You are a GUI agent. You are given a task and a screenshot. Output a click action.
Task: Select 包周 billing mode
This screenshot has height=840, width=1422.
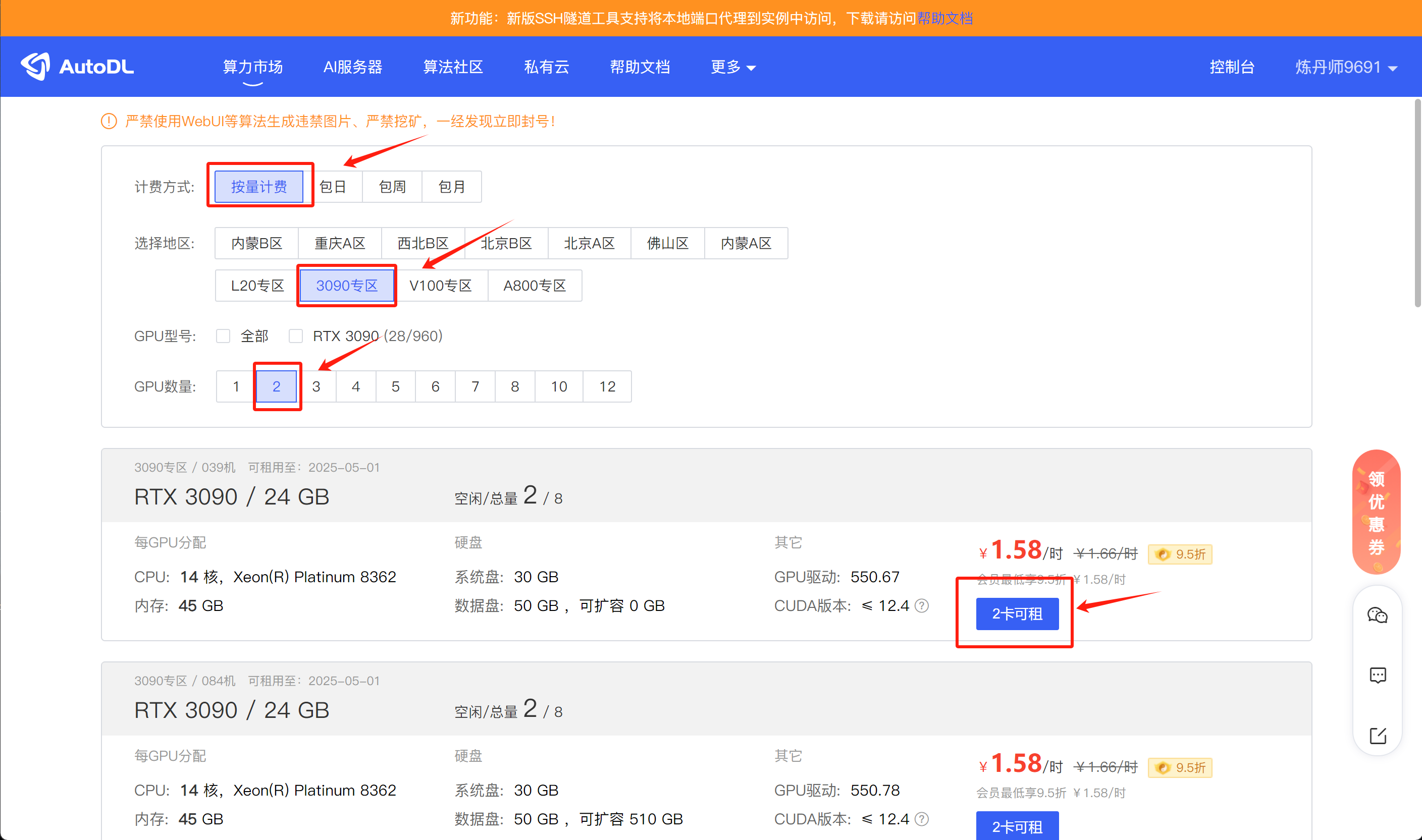[392, 186]
